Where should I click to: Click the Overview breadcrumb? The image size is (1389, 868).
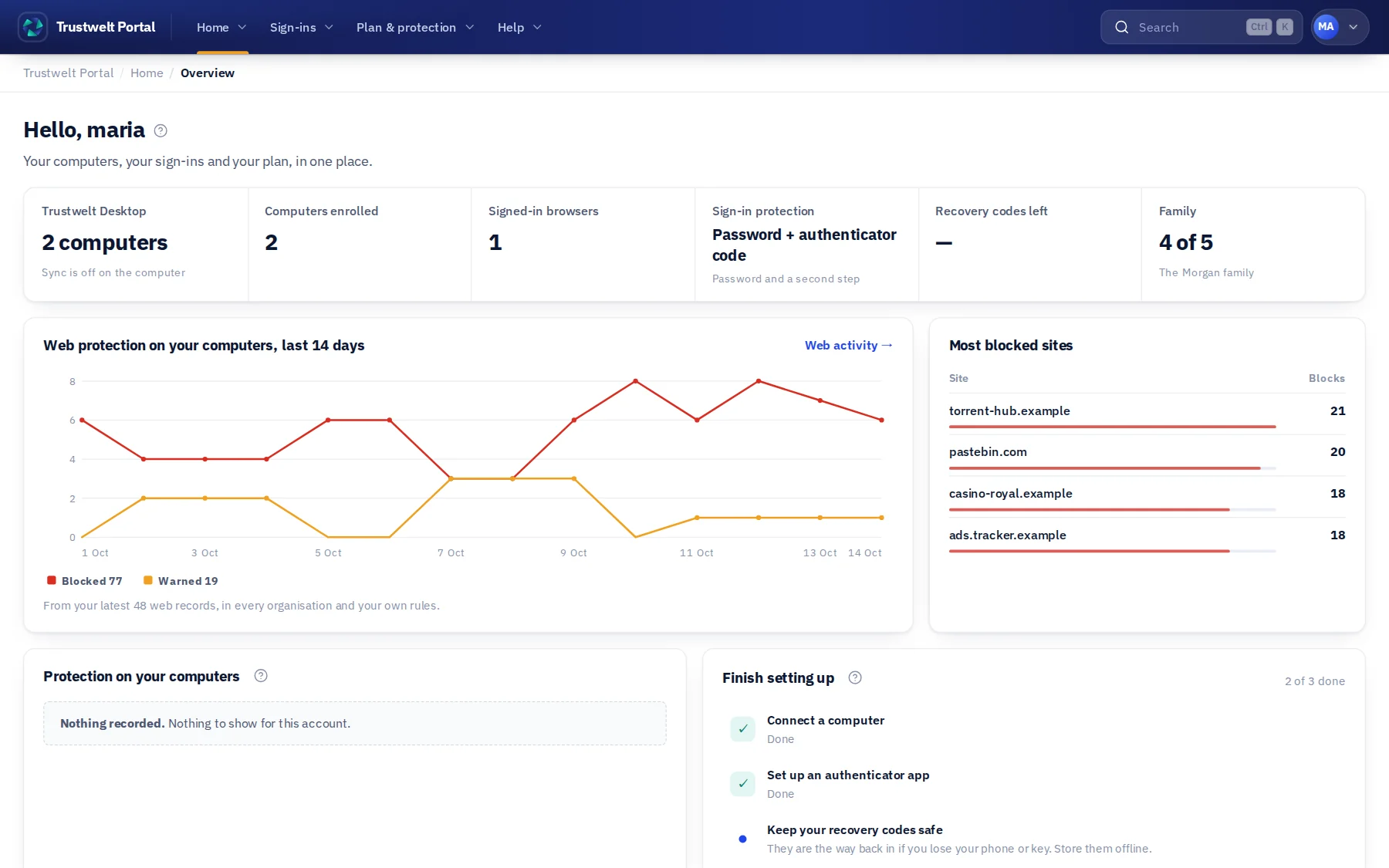[208, 73]
